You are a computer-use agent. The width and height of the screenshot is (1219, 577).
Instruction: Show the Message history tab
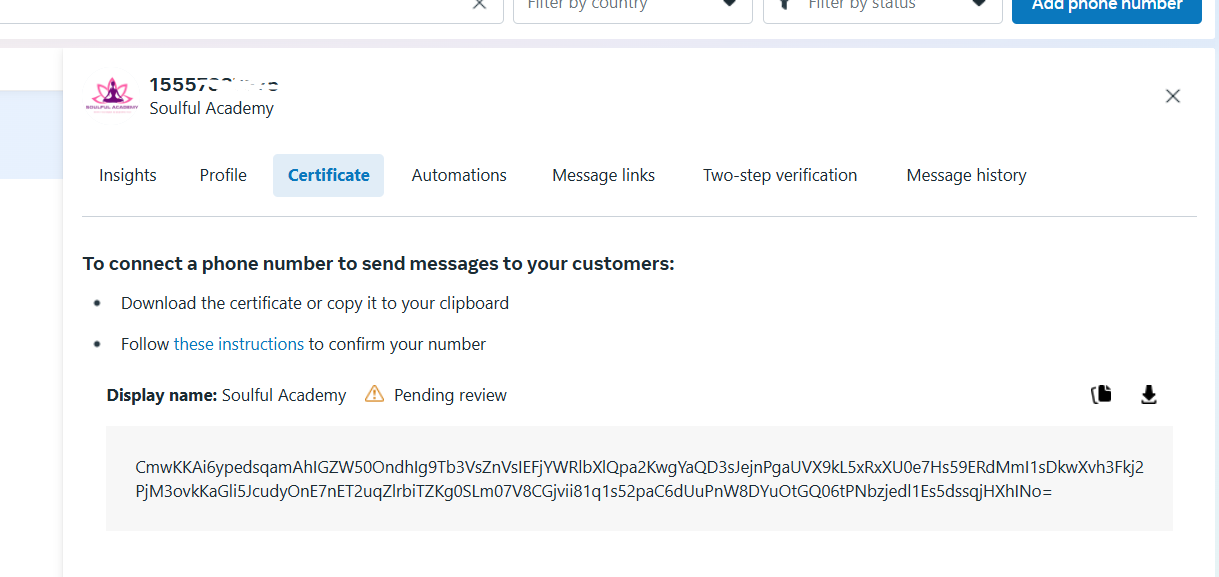(966, 175)
